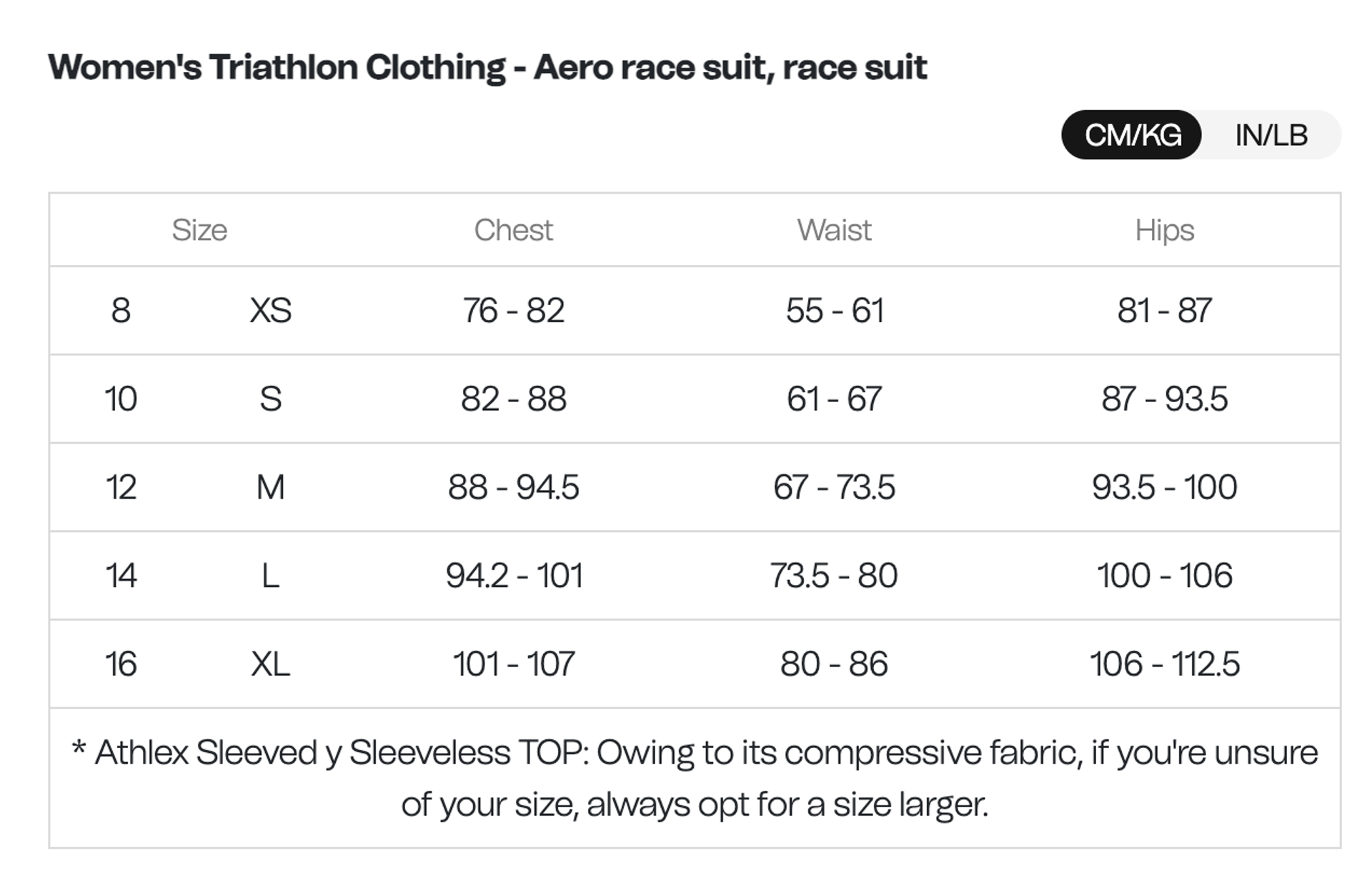Click the size 14 number cell
This screenshot has height=875, width=1372.
tap(121, 576)
